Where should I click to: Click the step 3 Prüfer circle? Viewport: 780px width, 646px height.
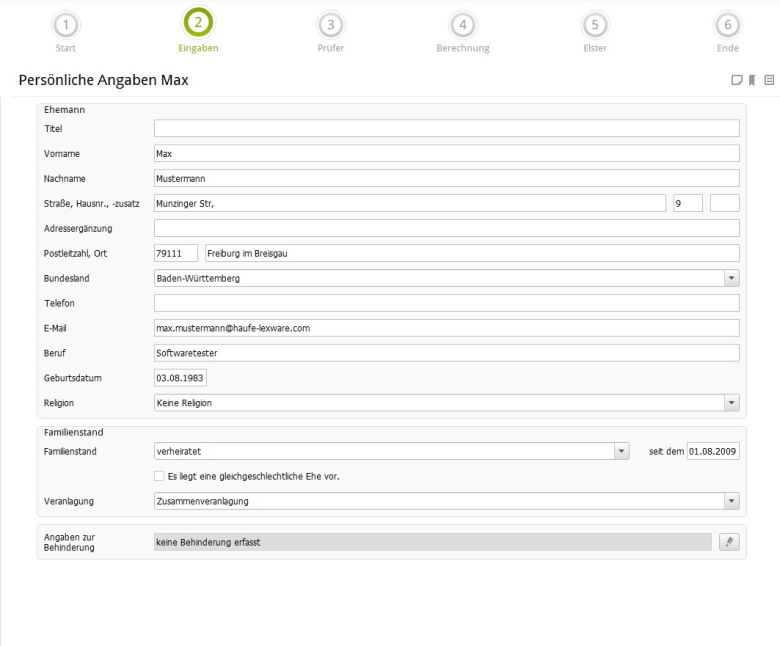click(x=330, y=25)
